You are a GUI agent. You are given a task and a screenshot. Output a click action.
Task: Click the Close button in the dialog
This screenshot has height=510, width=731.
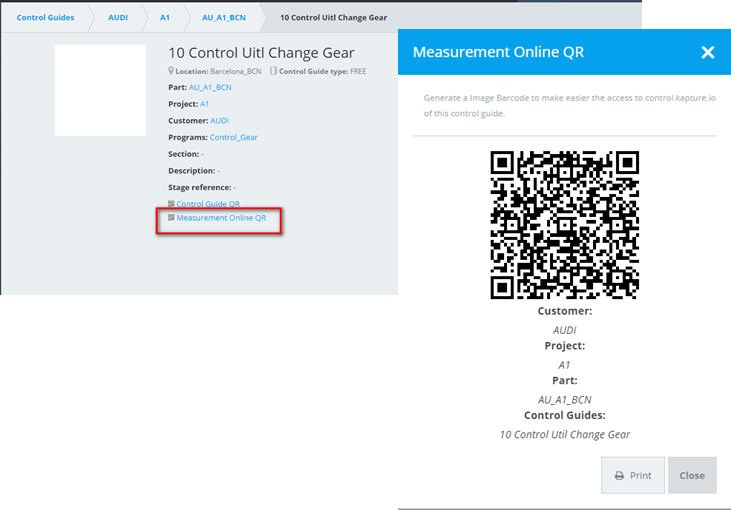pos(692,476)
